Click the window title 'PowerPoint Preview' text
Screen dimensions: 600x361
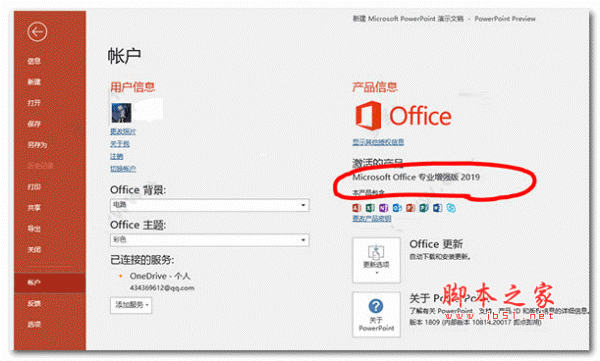pyautogui.click(x=505, y=18)
